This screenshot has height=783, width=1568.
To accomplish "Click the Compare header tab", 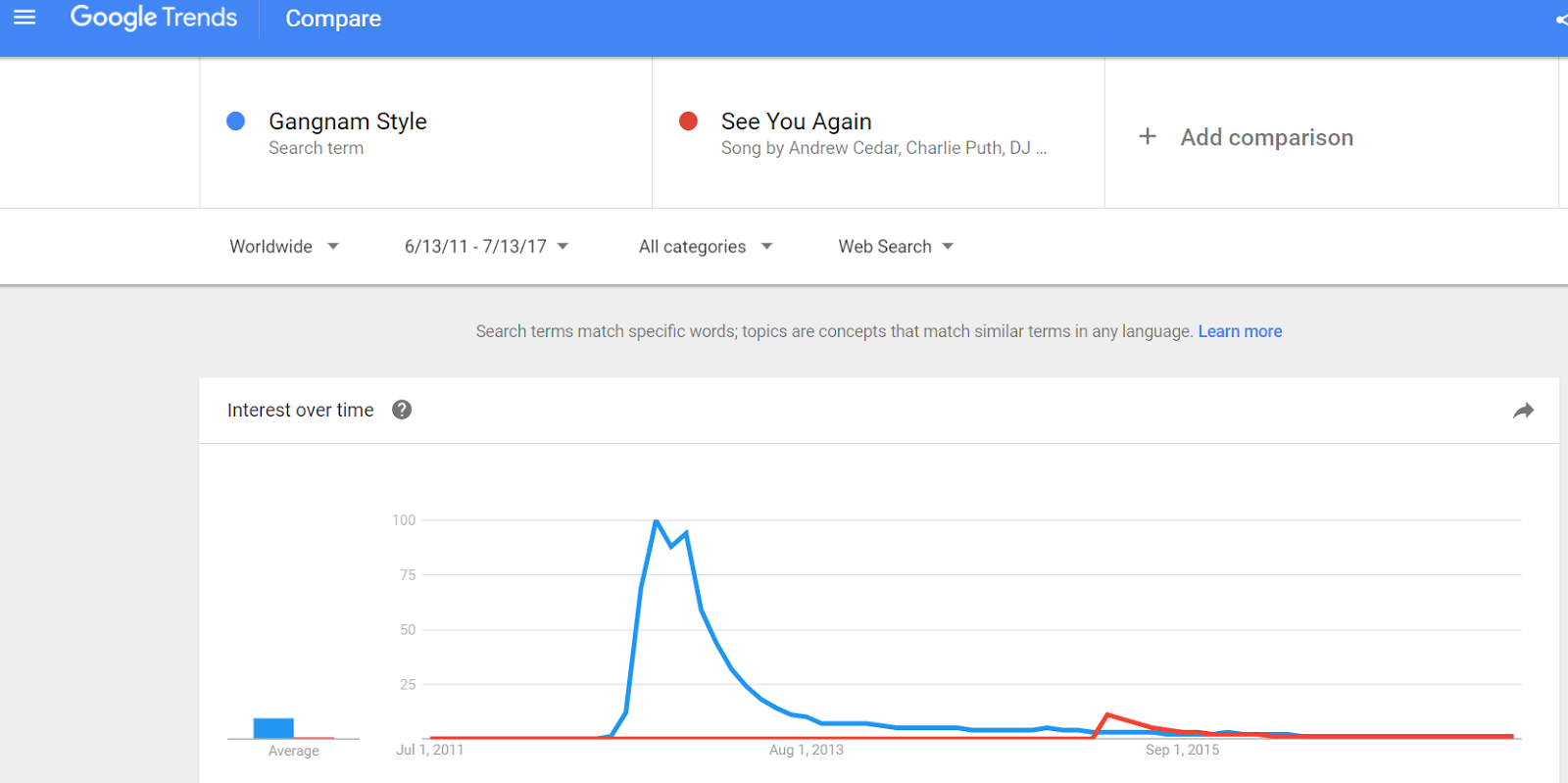I will tap(333, 19).
